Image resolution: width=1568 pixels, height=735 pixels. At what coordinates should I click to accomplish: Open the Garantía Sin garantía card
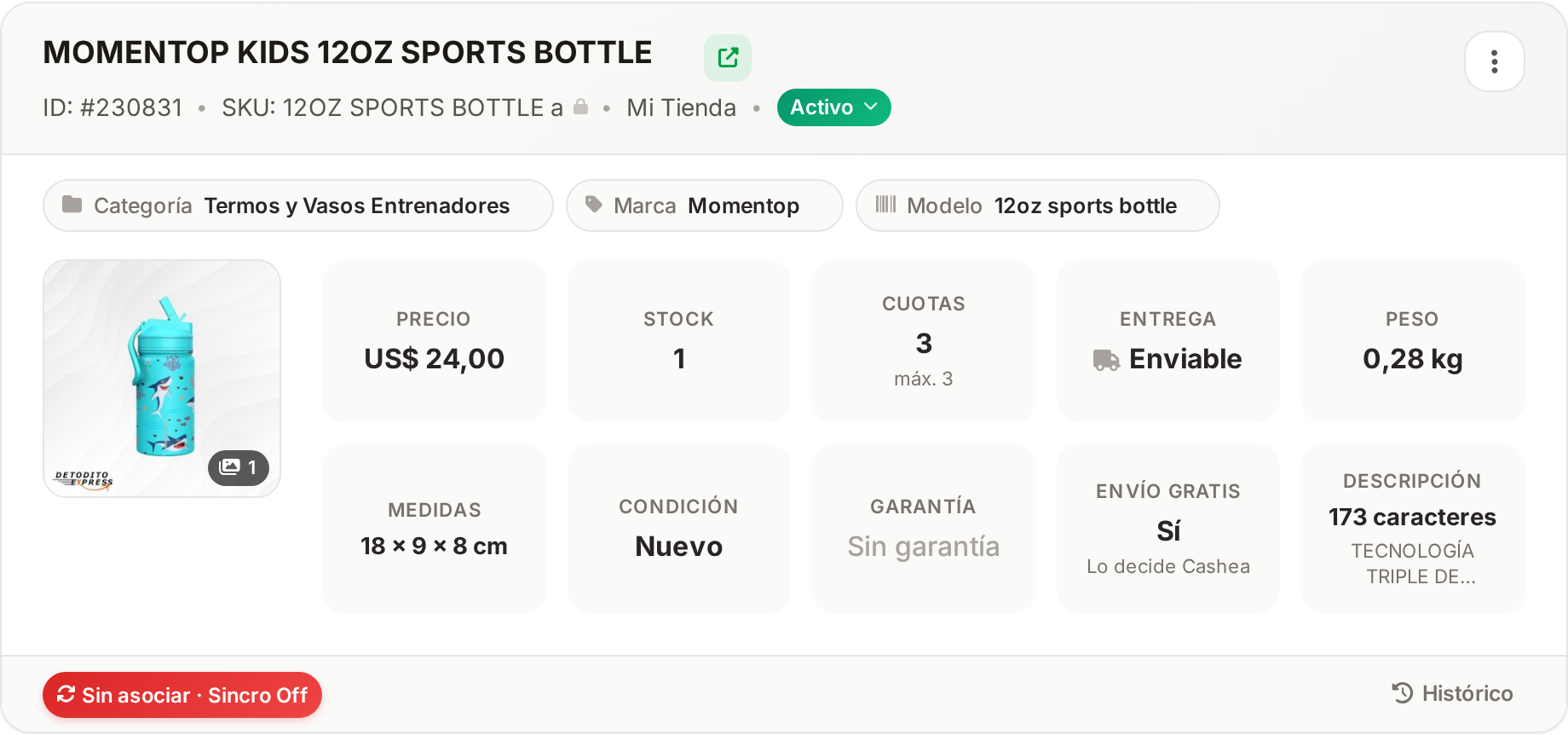(924, 529)
